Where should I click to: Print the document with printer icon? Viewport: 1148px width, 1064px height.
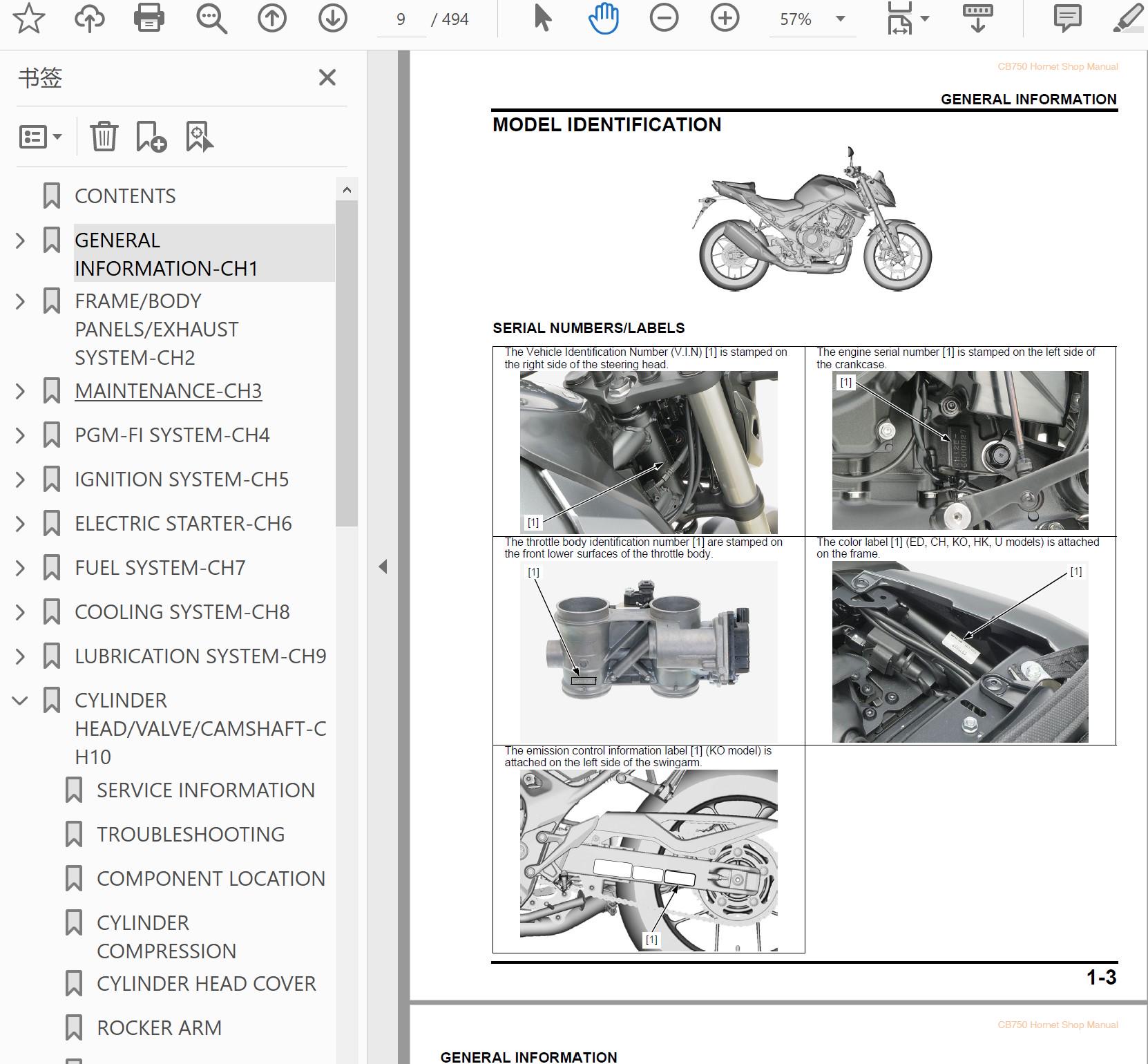[149, 19]
